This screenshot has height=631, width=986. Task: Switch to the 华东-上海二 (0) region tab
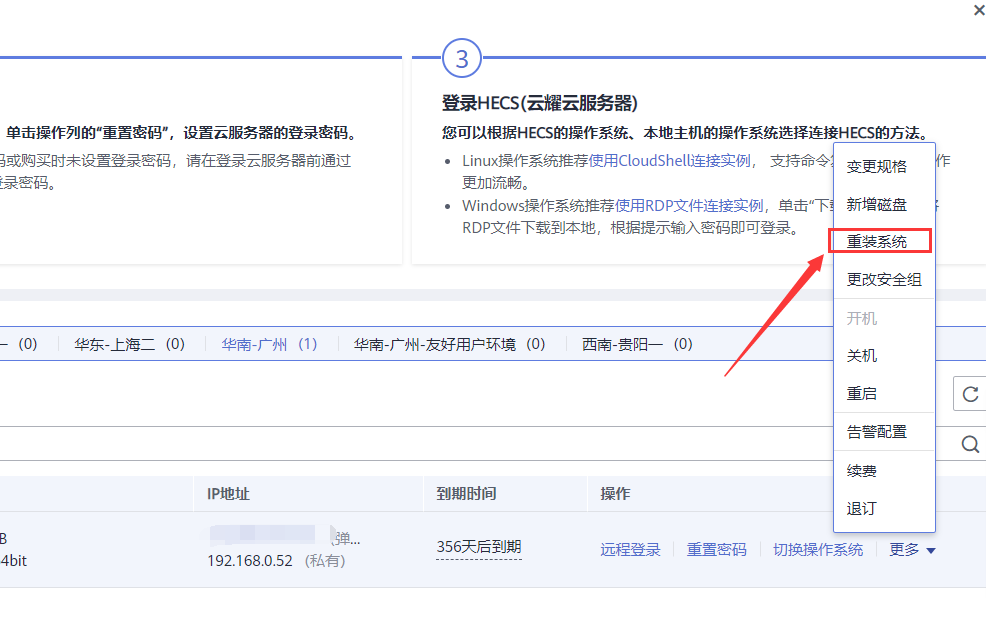[x=130, y=344]
